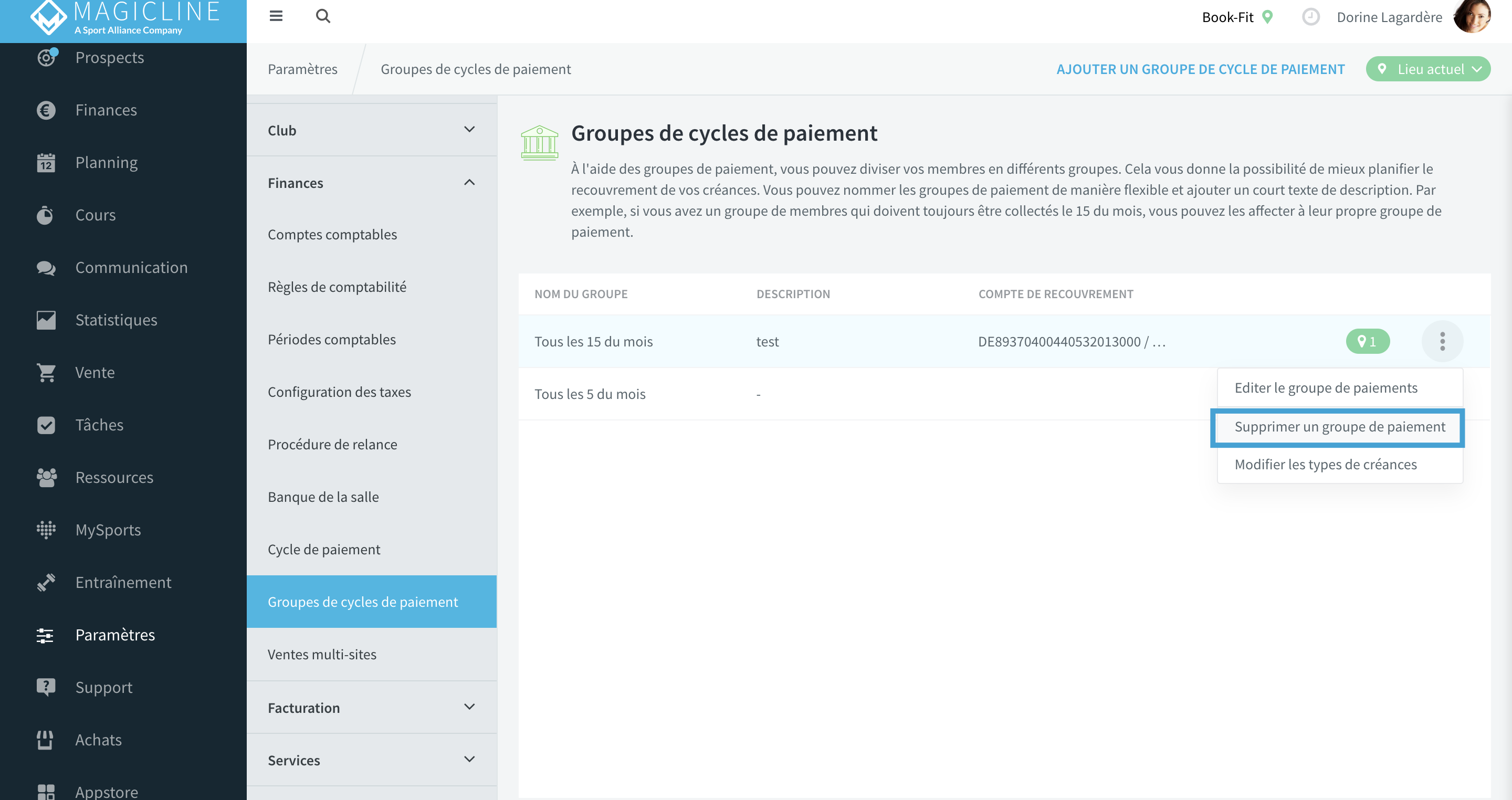Click the Compte de recouvrement column header

1056,294
